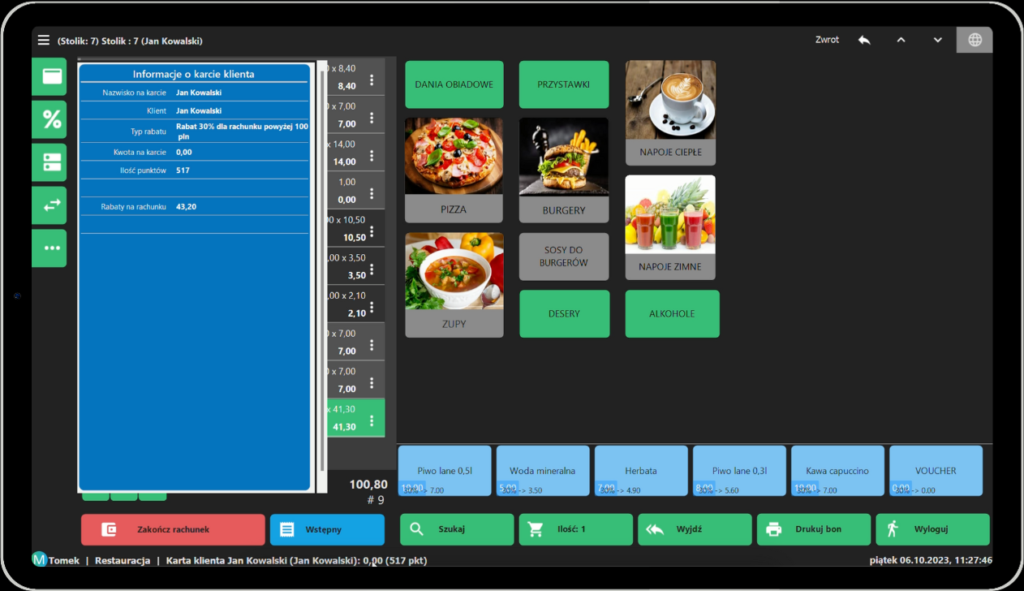Select the ALKOHOLE category tile

point(672,313)
